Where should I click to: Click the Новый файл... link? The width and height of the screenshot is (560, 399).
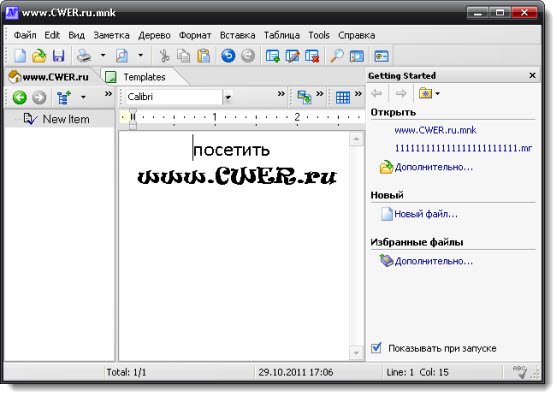click(426, 214)
